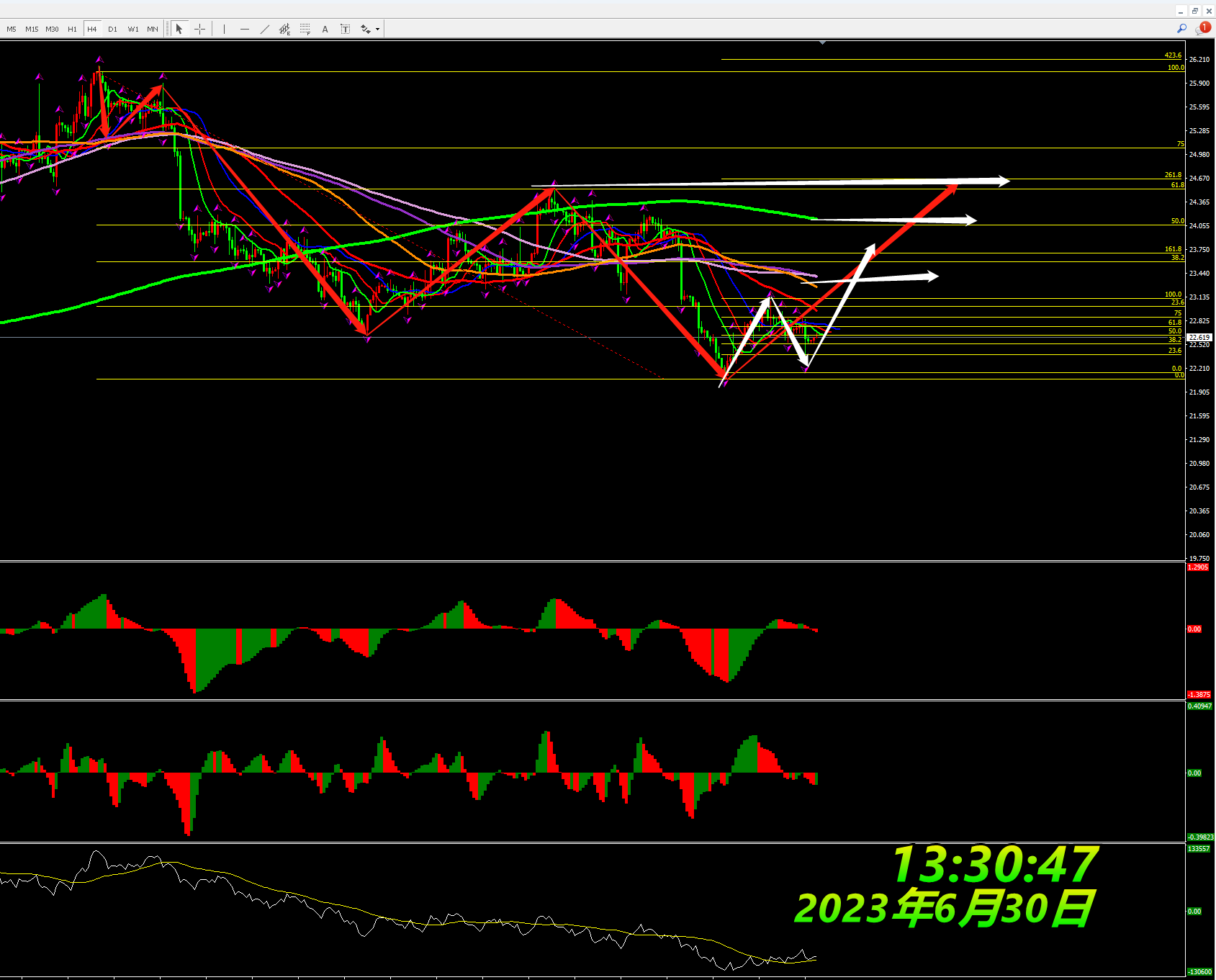Activate the Crosshair tool
Screen dimensions: 1216x980
[x=200, y=29]
